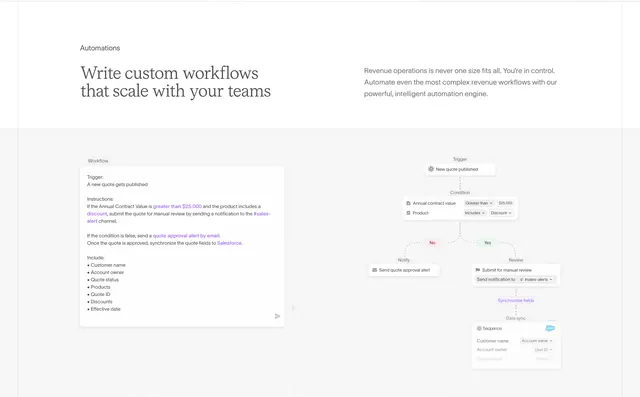This screenshot has width=640, height=397.
Task: Click the $25,000 value field in the condition
Action: (505, 203)
